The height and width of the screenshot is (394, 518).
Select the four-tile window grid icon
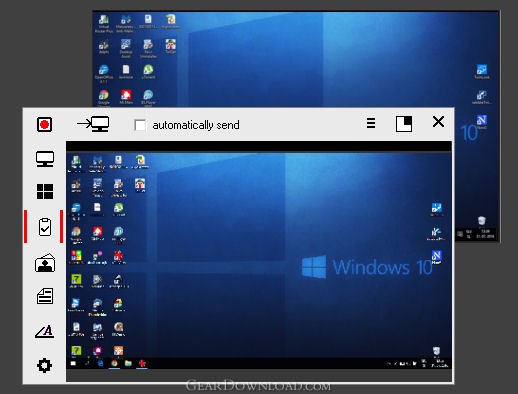tap(45, 191)
